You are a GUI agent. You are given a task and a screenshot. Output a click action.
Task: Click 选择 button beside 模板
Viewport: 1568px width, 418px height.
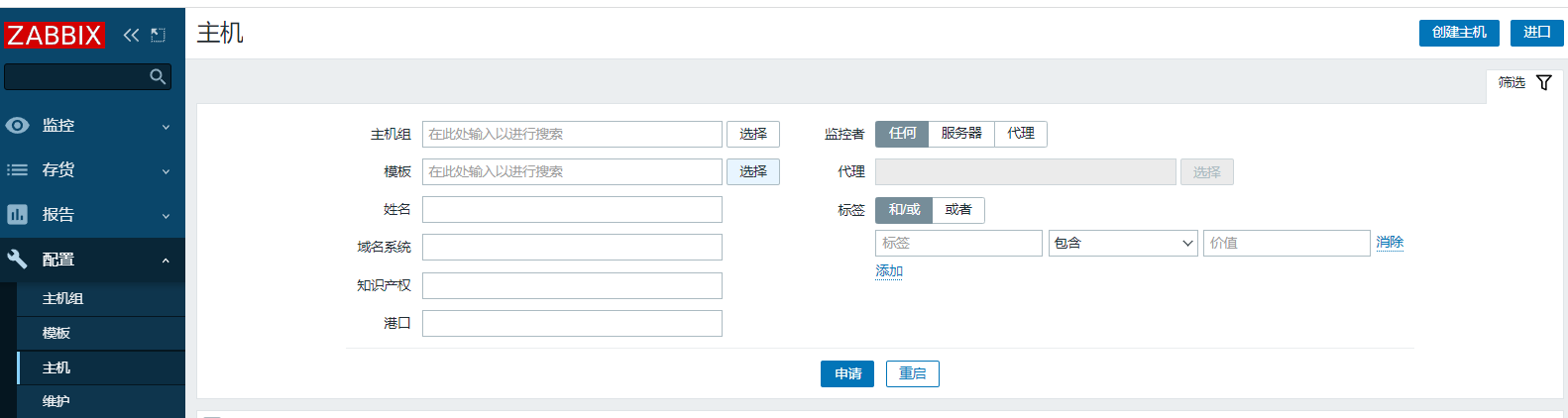coord(753,171)
